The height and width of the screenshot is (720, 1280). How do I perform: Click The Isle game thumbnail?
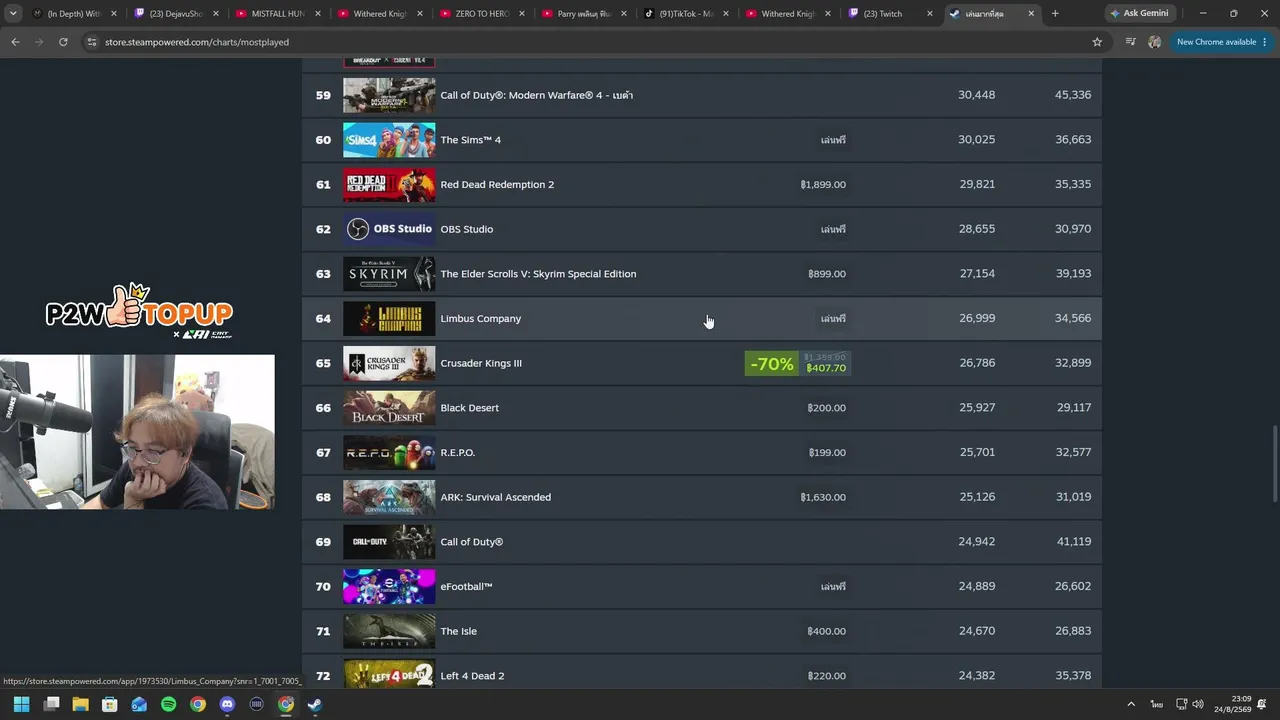[389, 632]
